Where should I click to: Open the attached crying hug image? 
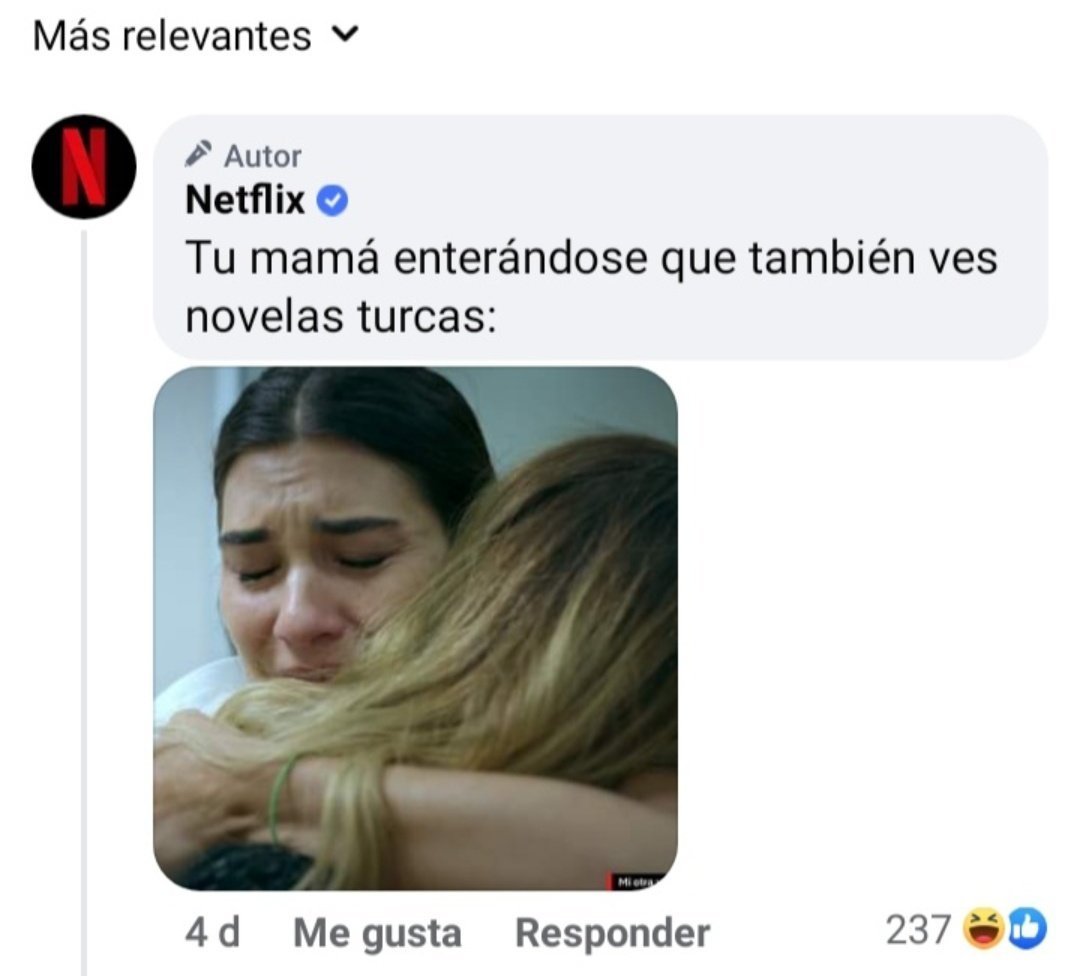click(415, 628)
